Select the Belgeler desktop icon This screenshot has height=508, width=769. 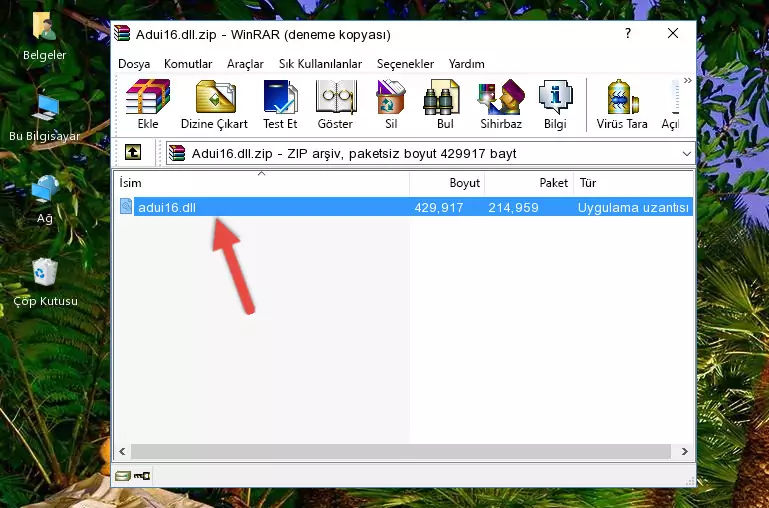[44, 37]
